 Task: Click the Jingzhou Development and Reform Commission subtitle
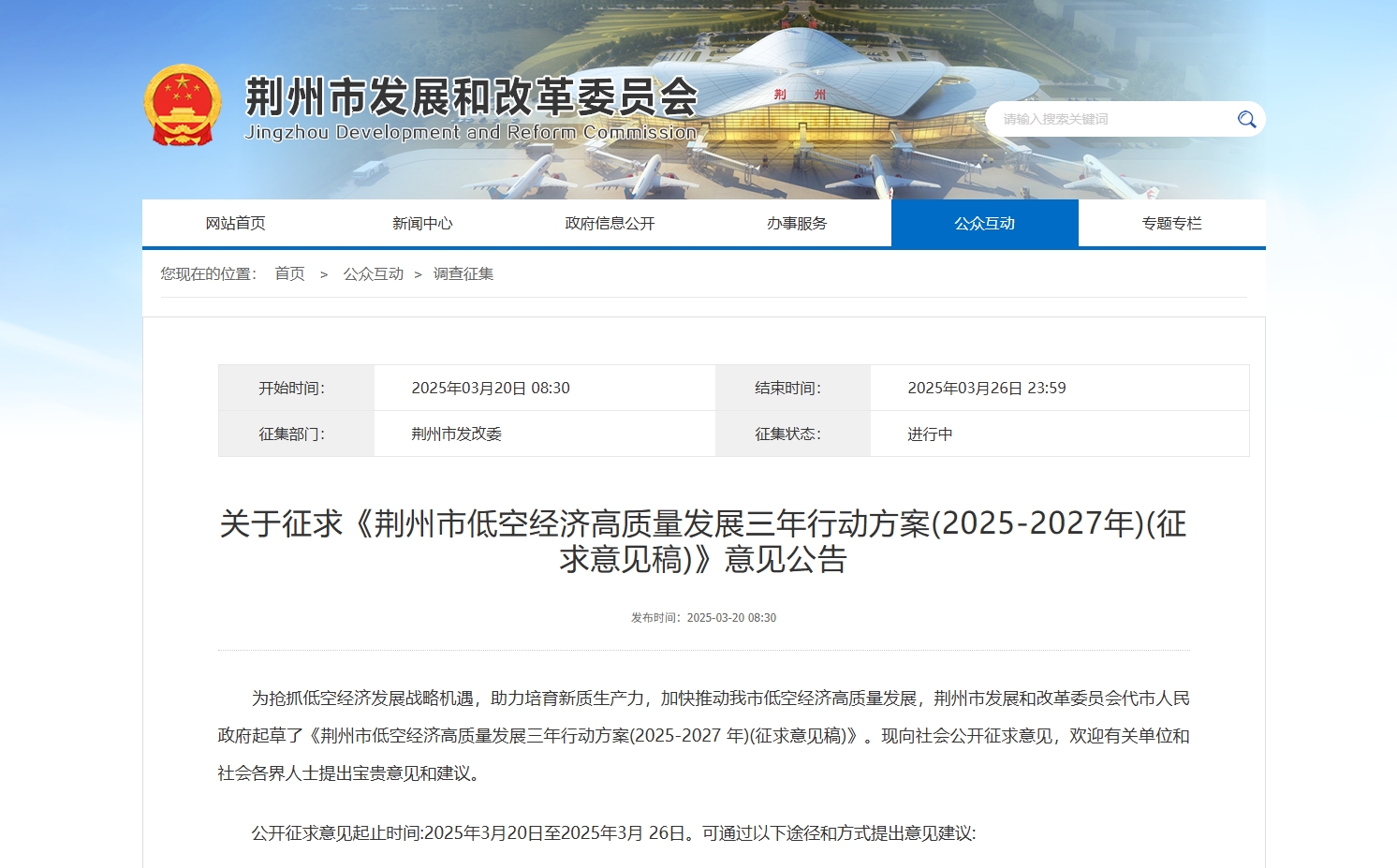(x=471, y=133)
